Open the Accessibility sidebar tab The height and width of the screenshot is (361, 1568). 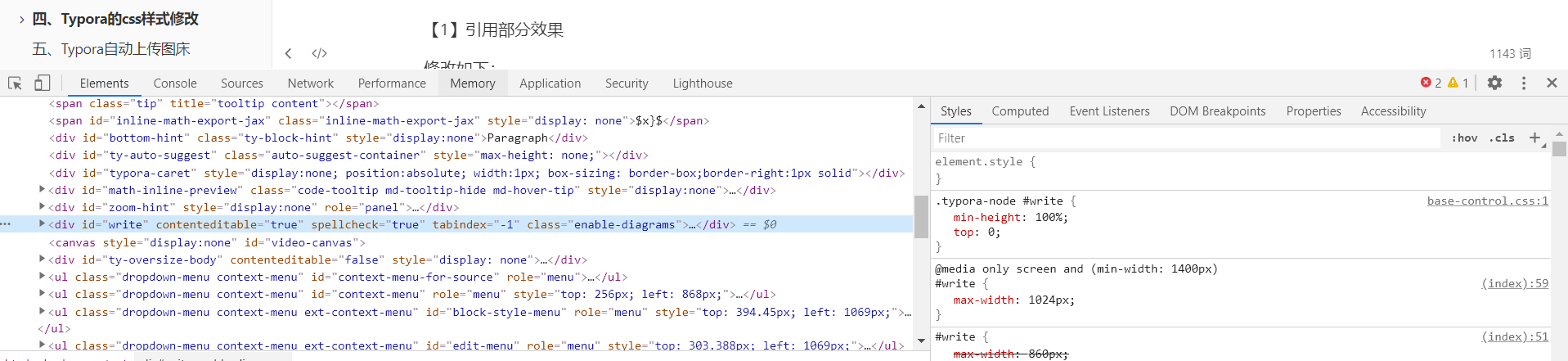pyautogui.click(x=1393, y=111)
